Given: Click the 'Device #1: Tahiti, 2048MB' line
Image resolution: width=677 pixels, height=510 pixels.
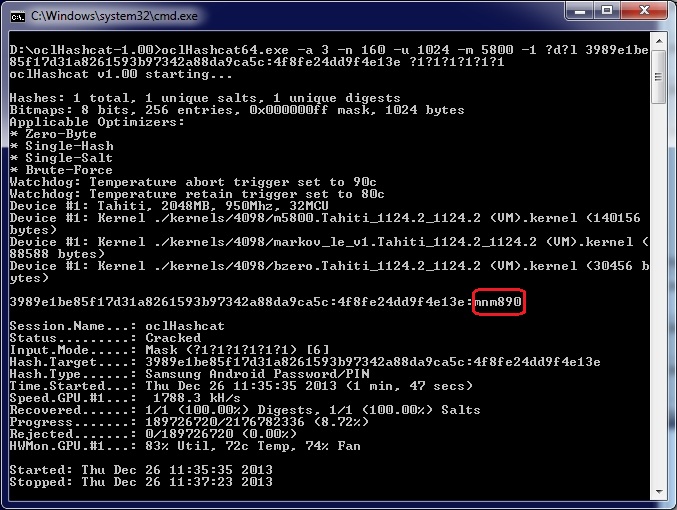Looking at the screenshot, I should 169,206.
